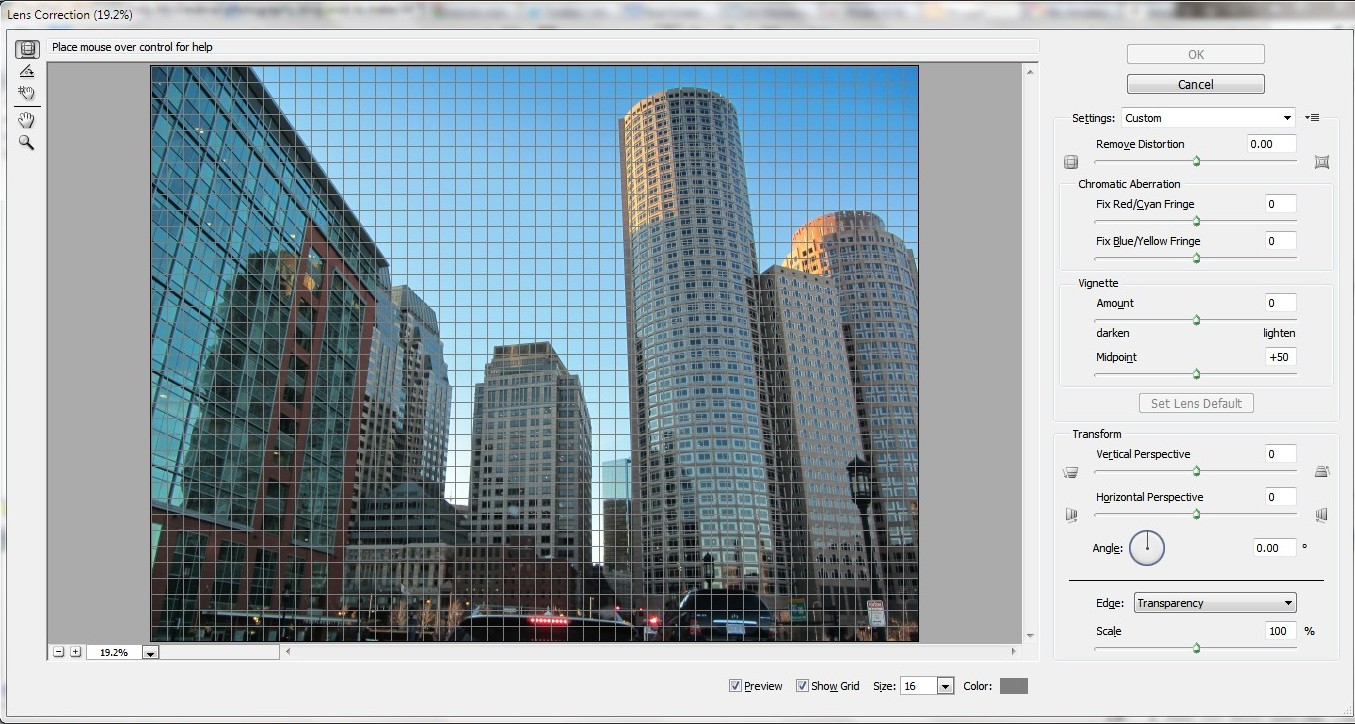Viewport: 1355px width, 724px height.
Task: Select the Hand tool
Action: coord(27,120)
